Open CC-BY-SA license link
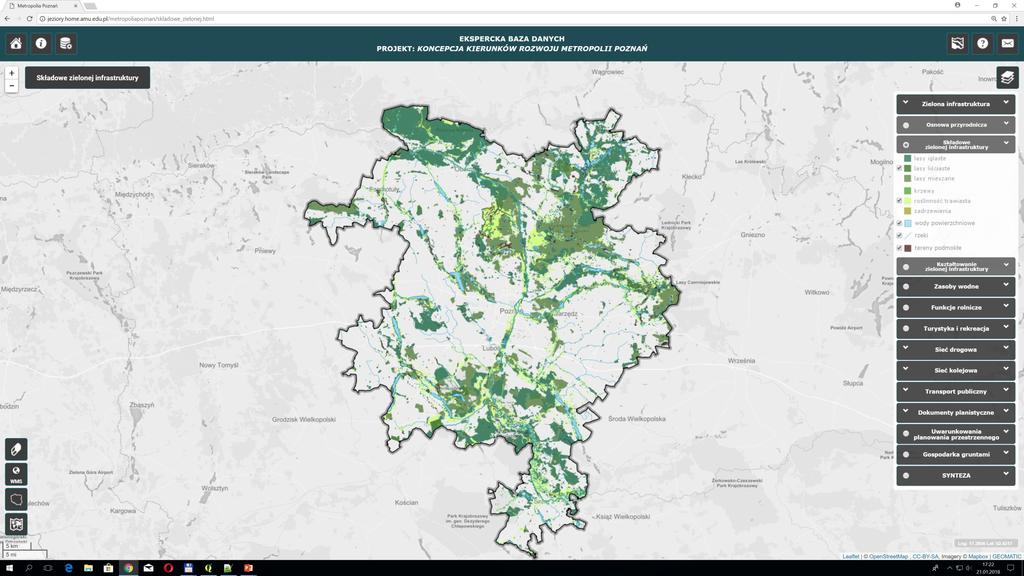The height and width of the screenshot is (576, 1024). [925, 556]
